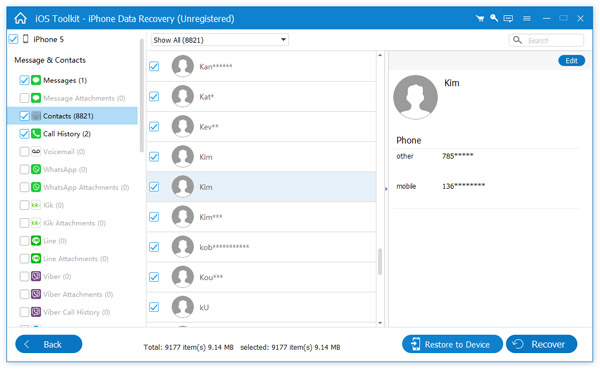The height and width of the screenshot is (369, 600).
Task: Select the WhatsApp Attachments icon
Action: pyautogui.click(x=36, y=187)
